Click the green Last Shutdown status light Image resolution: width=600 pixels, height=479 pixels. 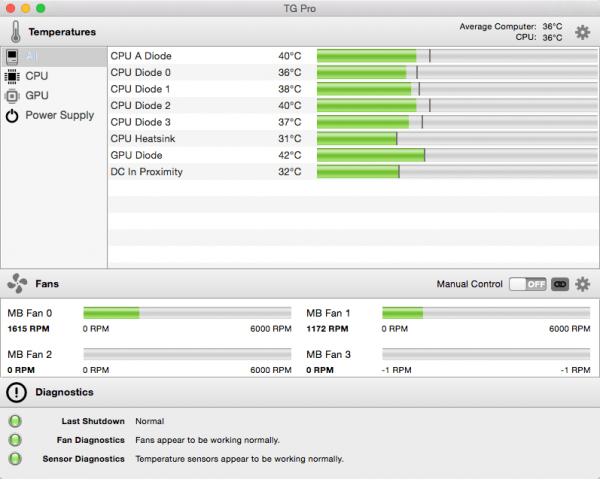tap(15, 421)
